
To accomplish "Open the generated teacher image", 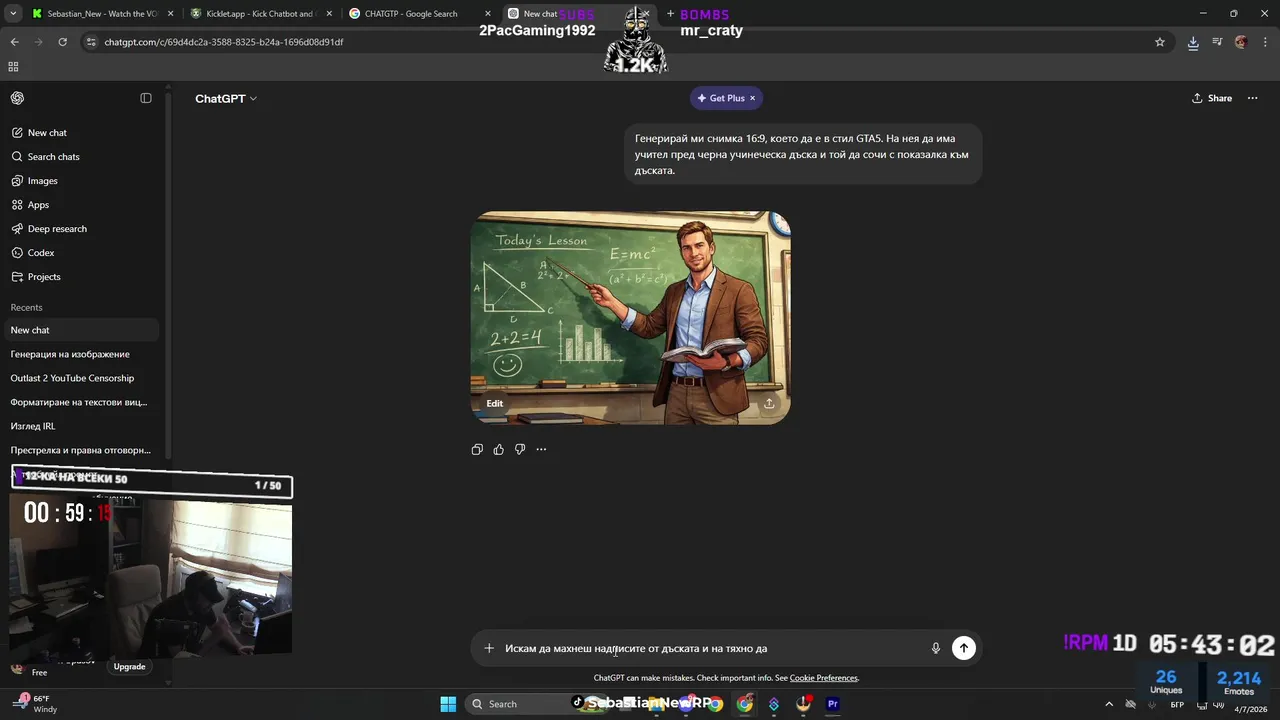I will [630, 318].
